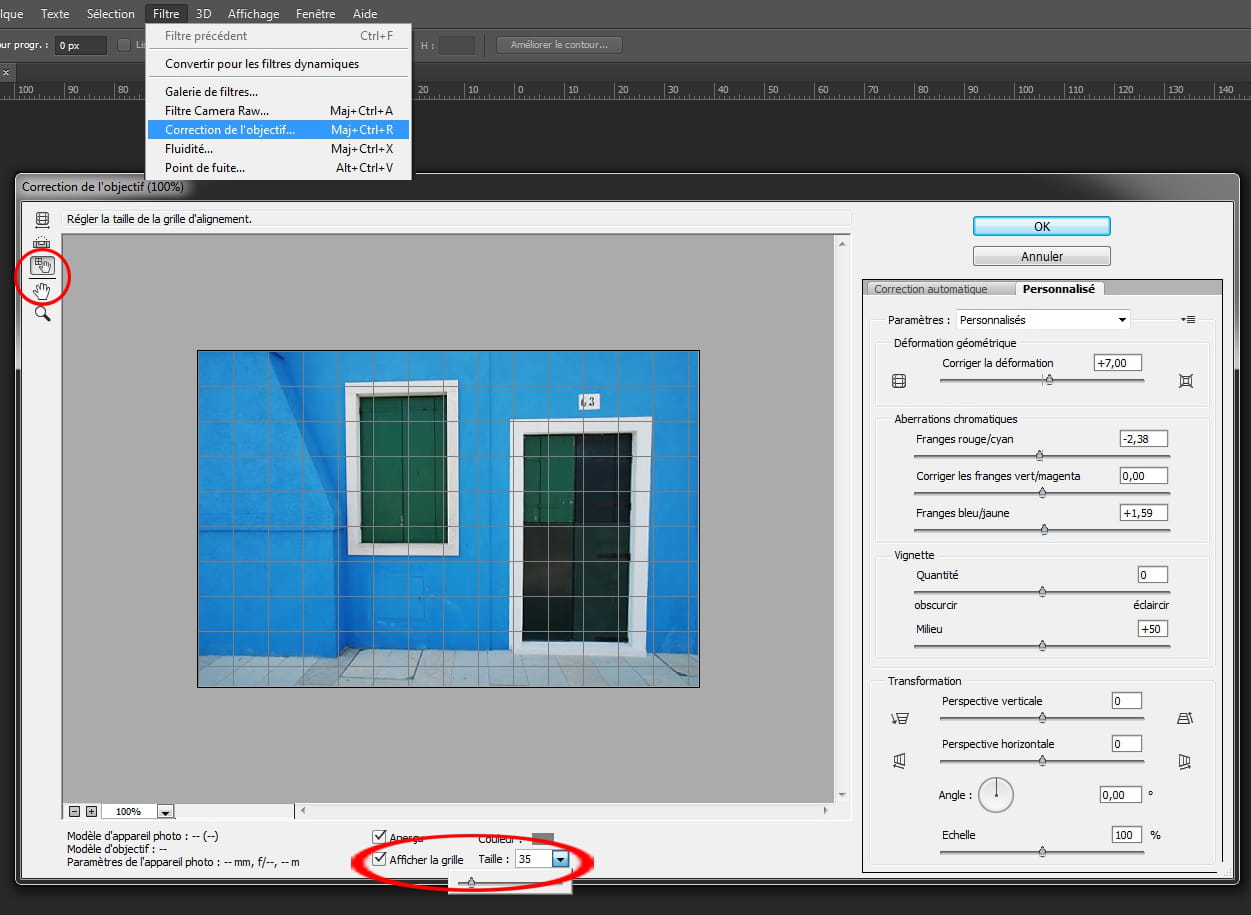
Task: Select the Straighten tool in left toolbar
Action: [42, 242]
